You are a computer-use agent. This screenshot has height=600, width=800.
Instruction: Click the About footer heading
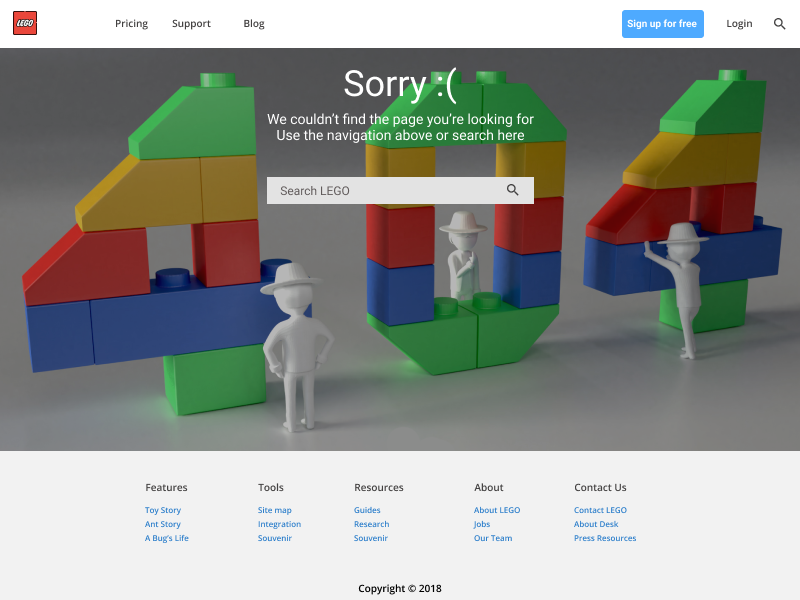coord(488,487)
